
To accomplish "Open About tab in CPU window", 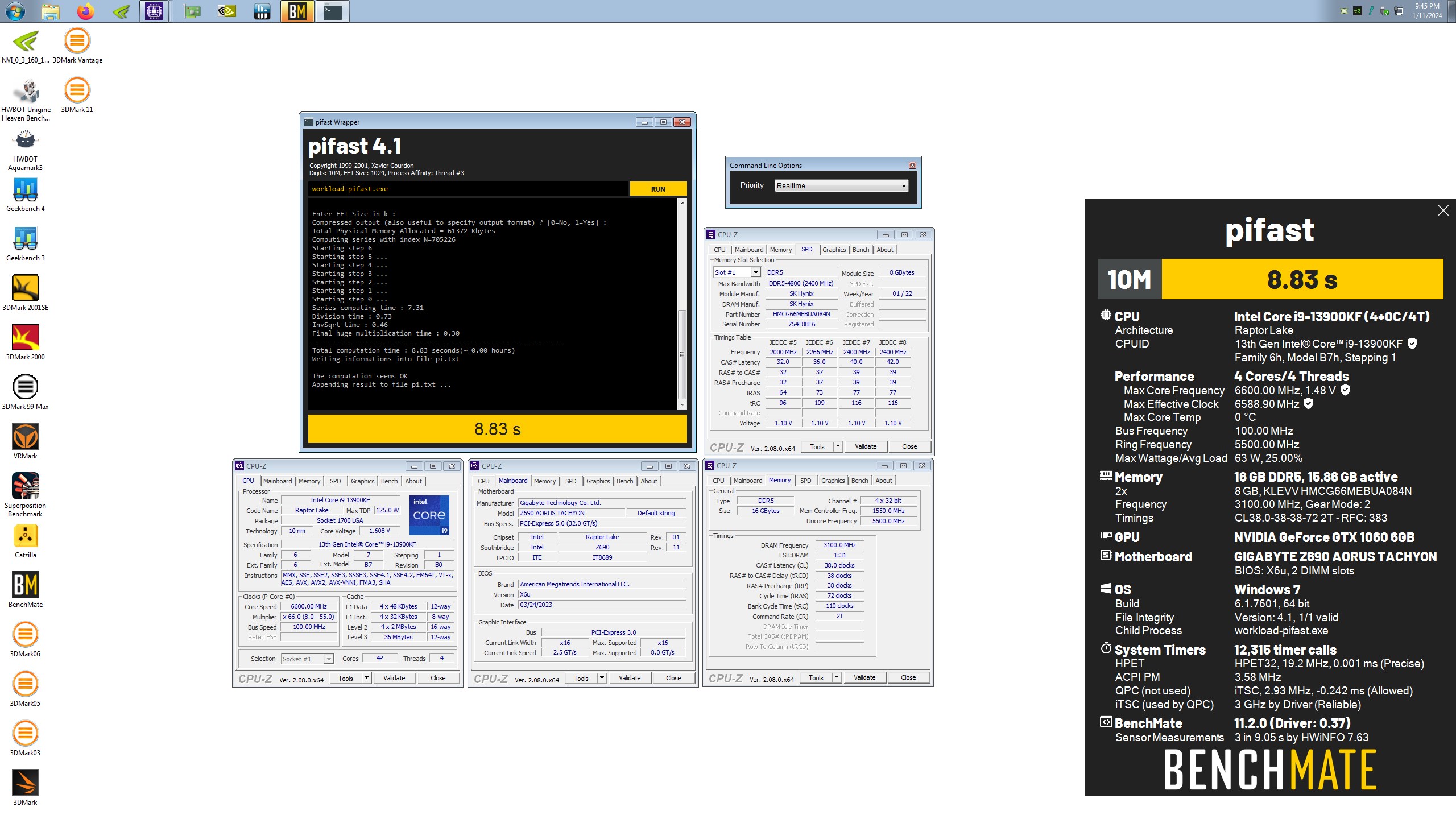I will pos(413,481).
